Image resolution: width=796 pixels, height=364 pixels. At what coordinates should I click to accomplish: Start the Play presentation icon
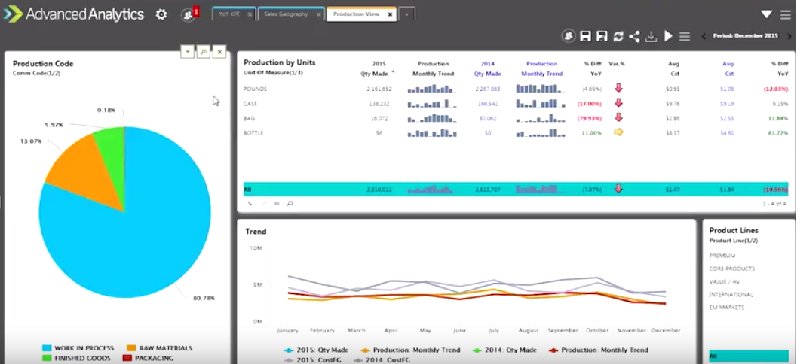(x=668, y=36)
